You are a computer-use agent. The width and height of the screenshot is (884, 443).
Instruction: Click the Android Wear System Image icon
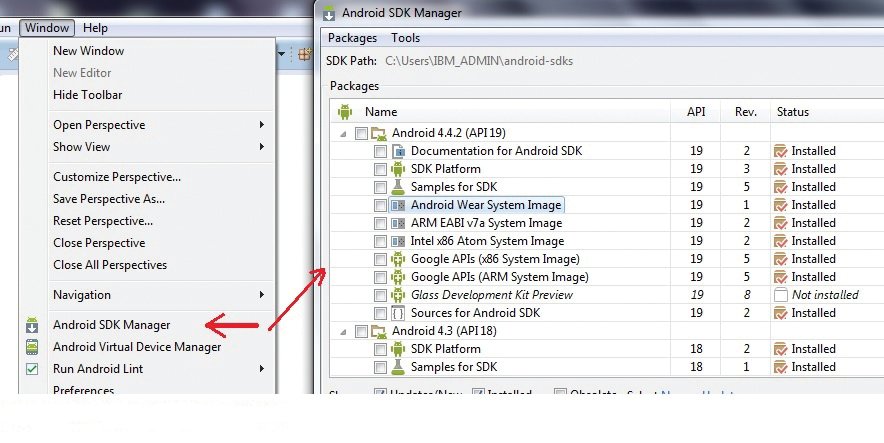[397, 205]
